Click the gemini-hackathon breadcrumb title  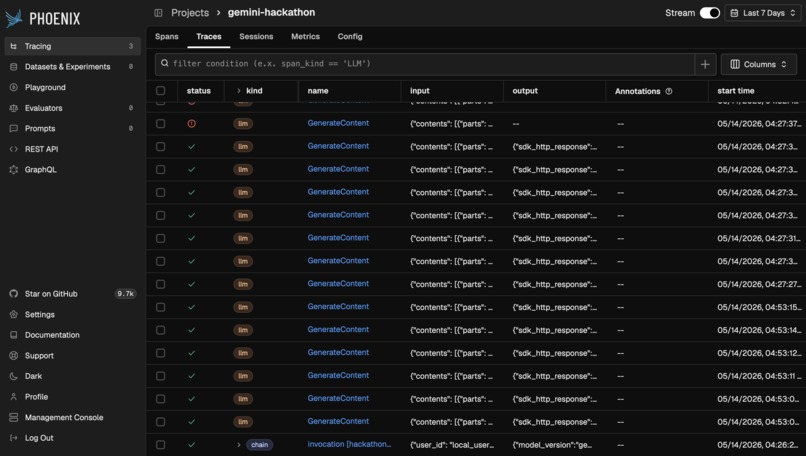271,12
